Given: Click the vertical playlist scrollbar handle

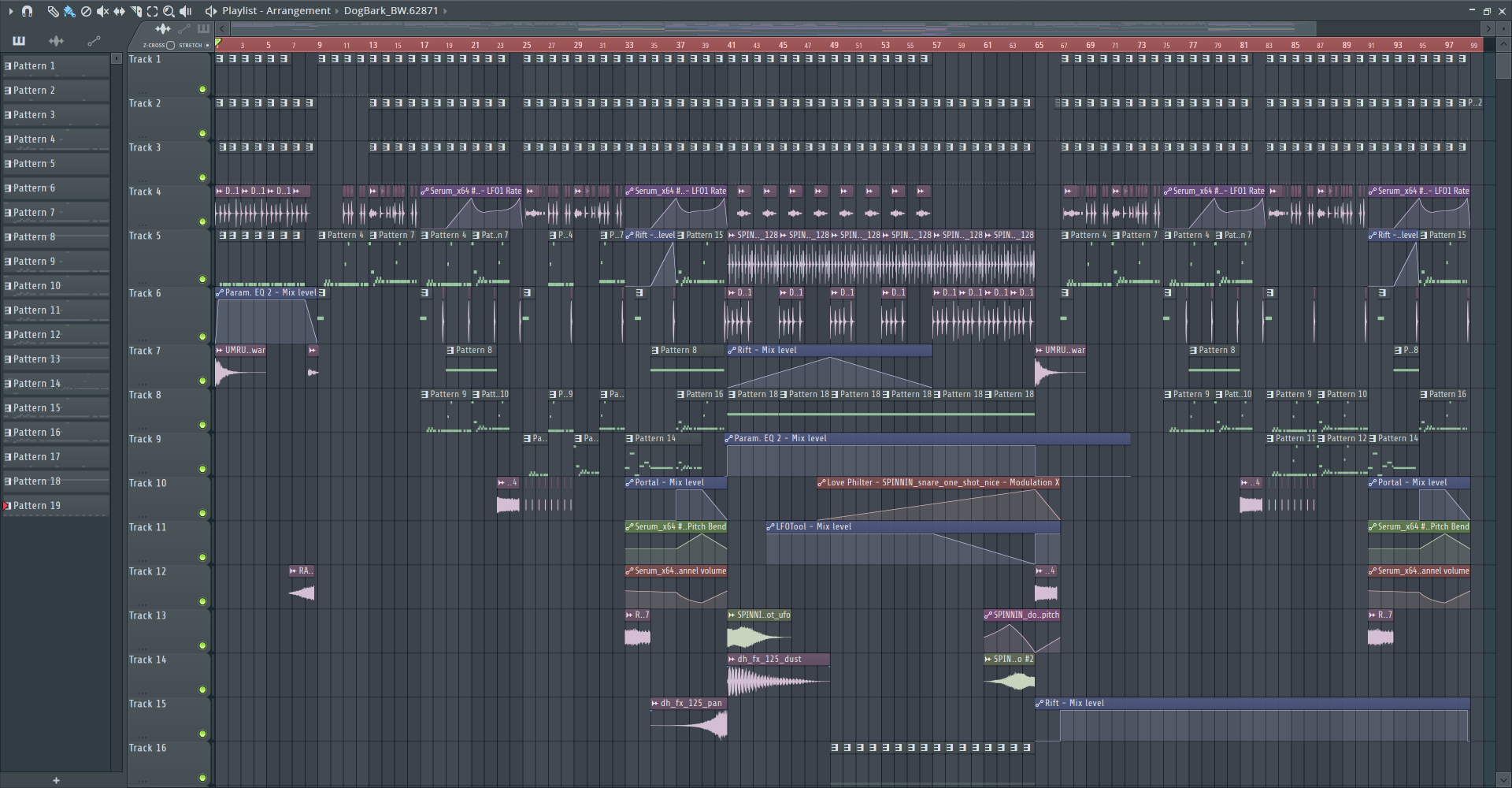Looking at the screenshot, I should point(1503,66).
